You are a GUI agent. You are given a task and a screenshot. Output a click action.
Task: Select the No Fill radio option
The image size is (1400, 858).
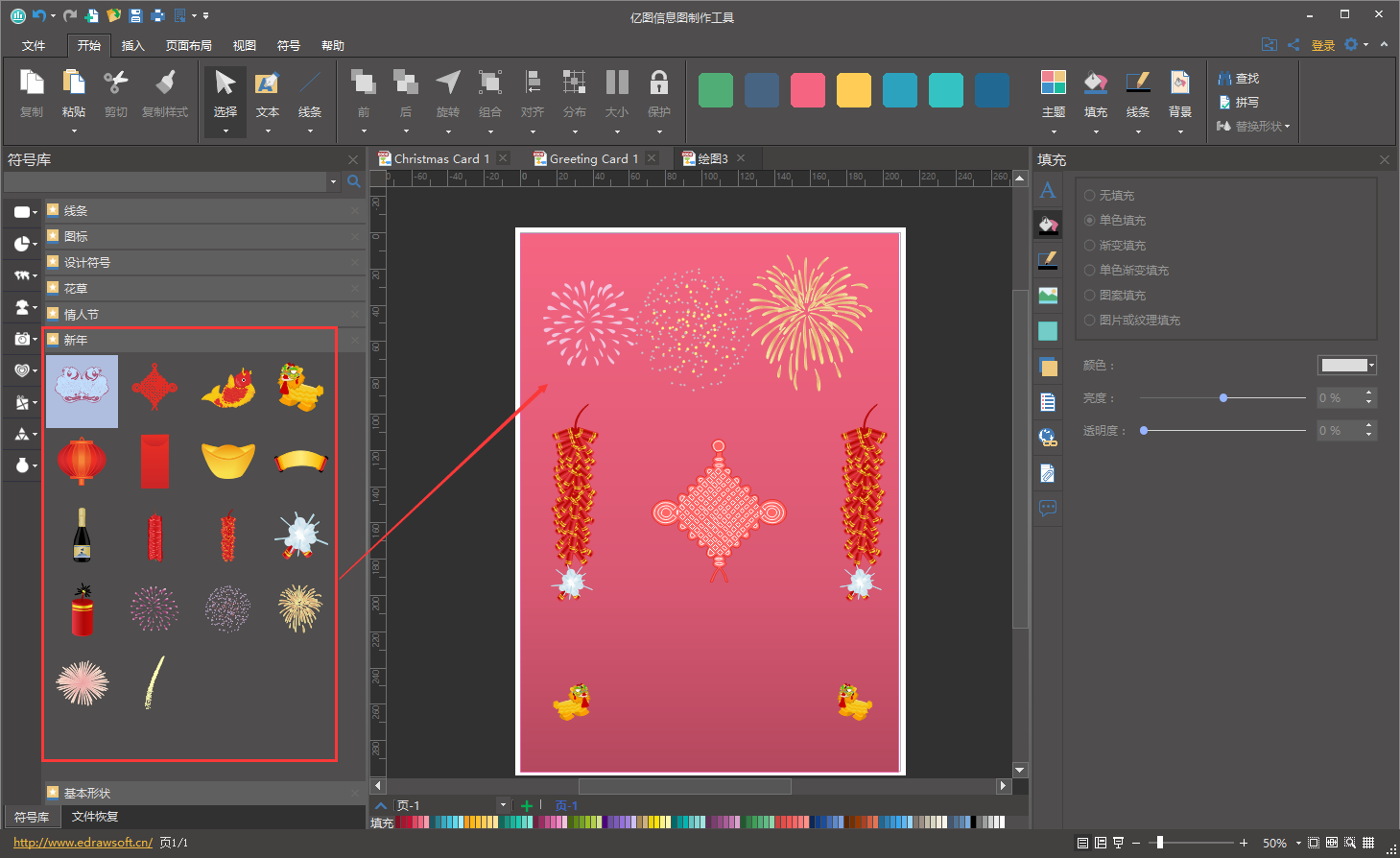tap(1090, 195)
